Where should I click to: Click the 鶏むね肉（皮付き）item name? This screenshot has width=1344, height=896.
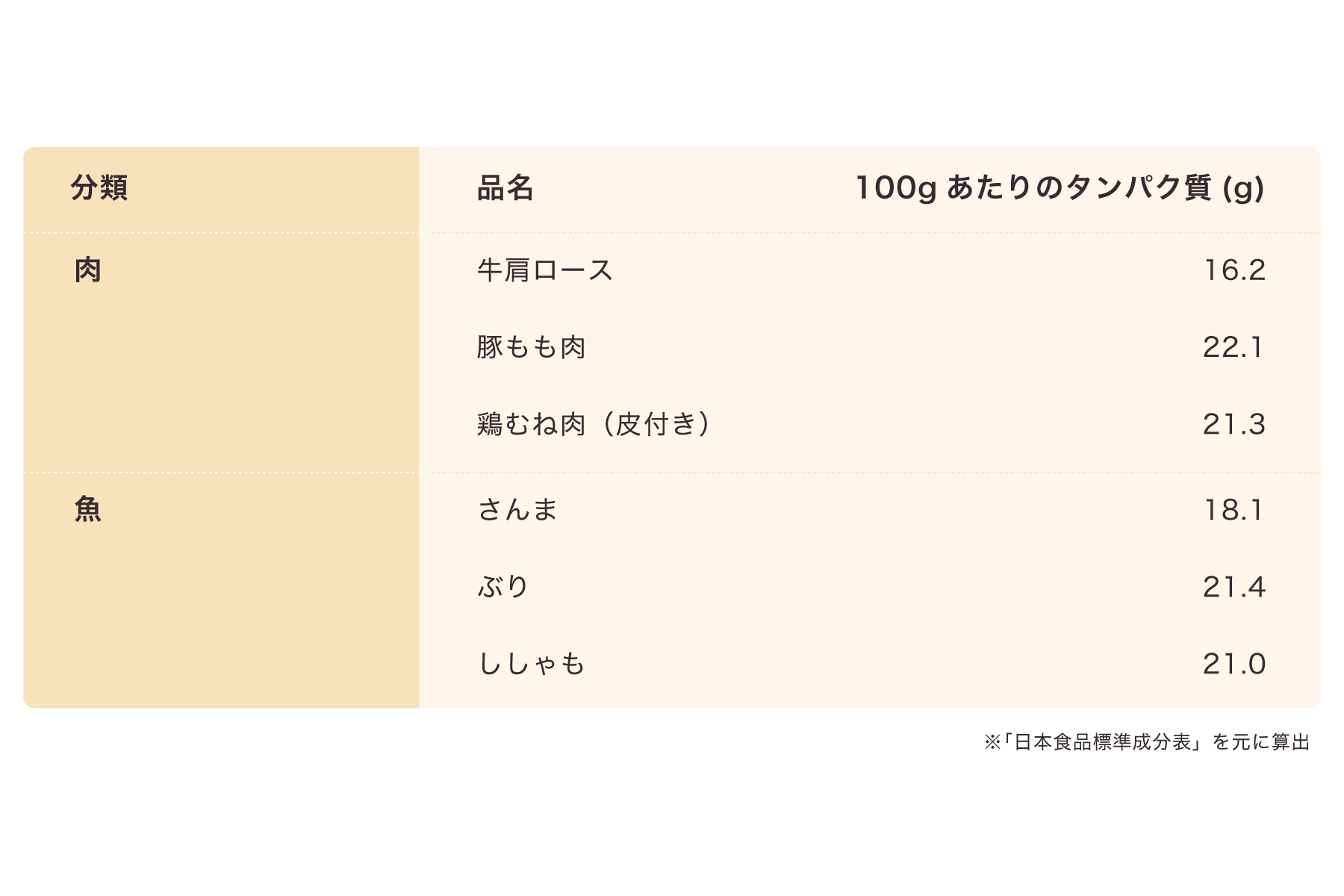pyautogui.click(x=594, y=424)
